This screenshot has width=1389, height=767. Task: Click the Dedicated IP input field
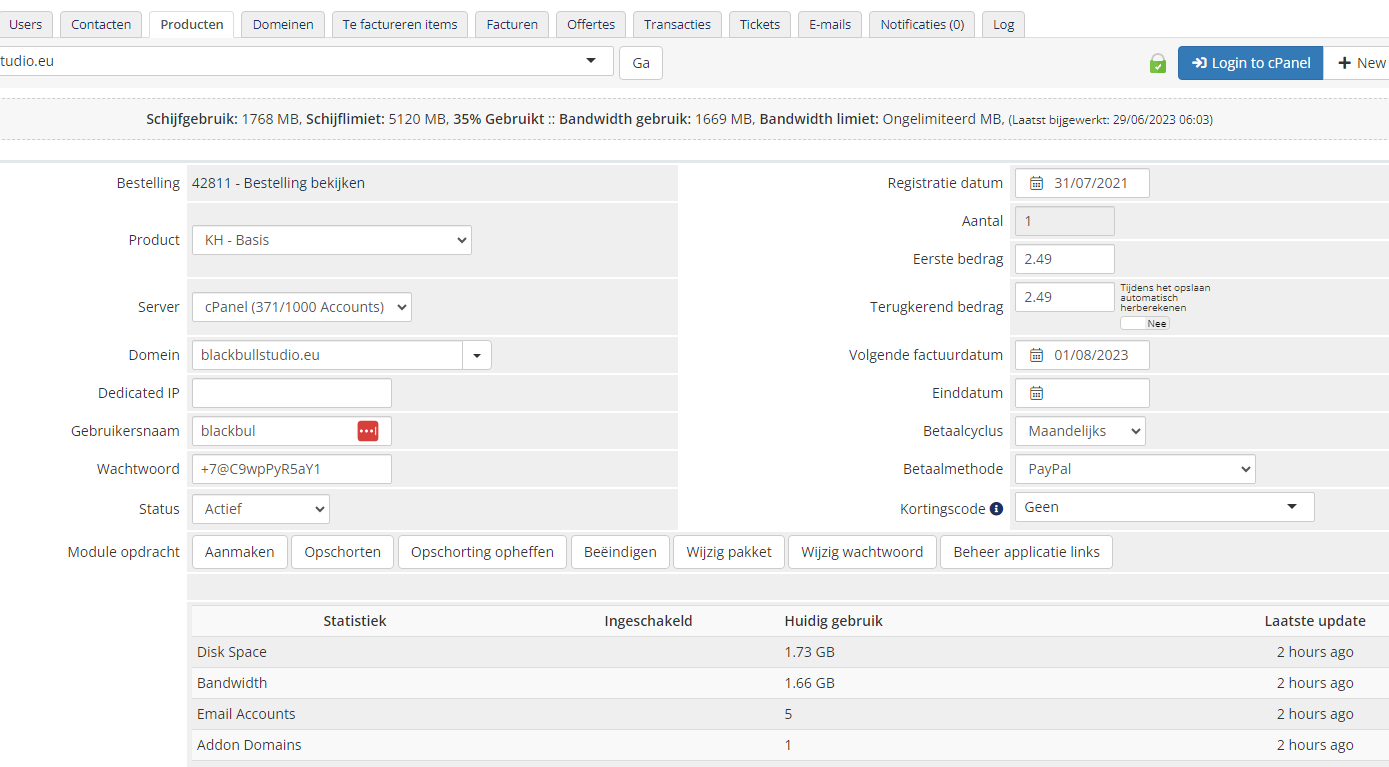click(291, 393)
